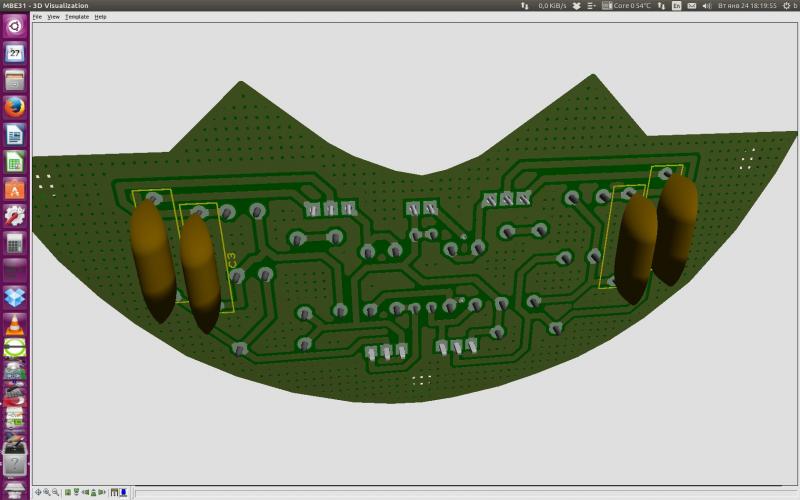The height and width of the screenshot is (500, 800).
Task: Open Dropbox from the launcher
Action: [x=15, y=297]
